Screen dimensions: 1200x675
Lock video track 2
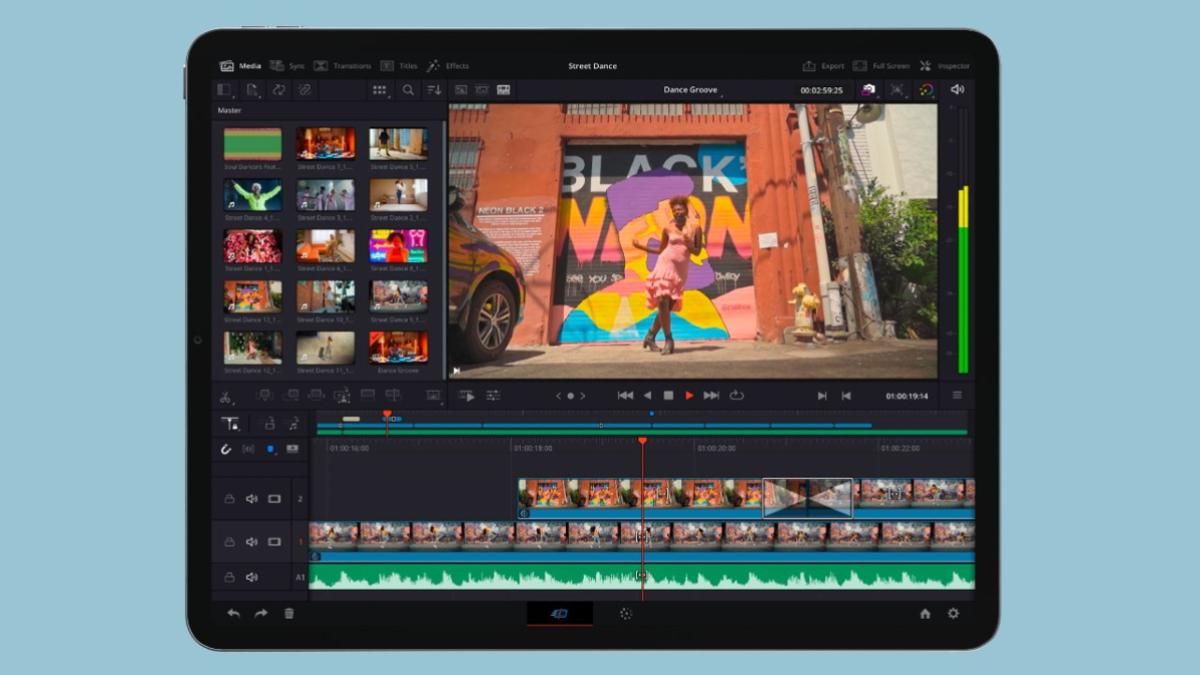pos(229,498)
